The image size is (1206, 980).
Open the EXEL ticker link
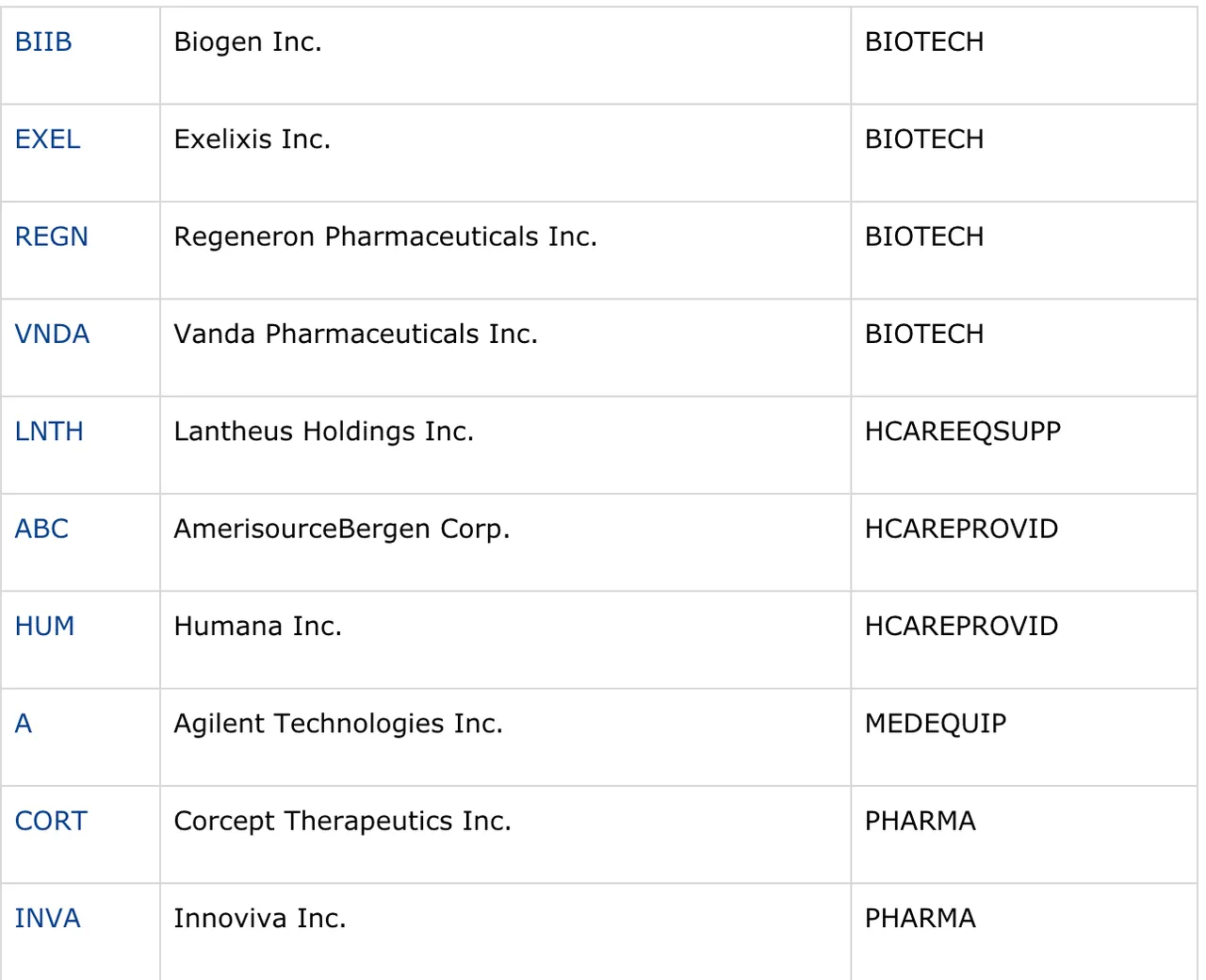[x=48, y=139]
